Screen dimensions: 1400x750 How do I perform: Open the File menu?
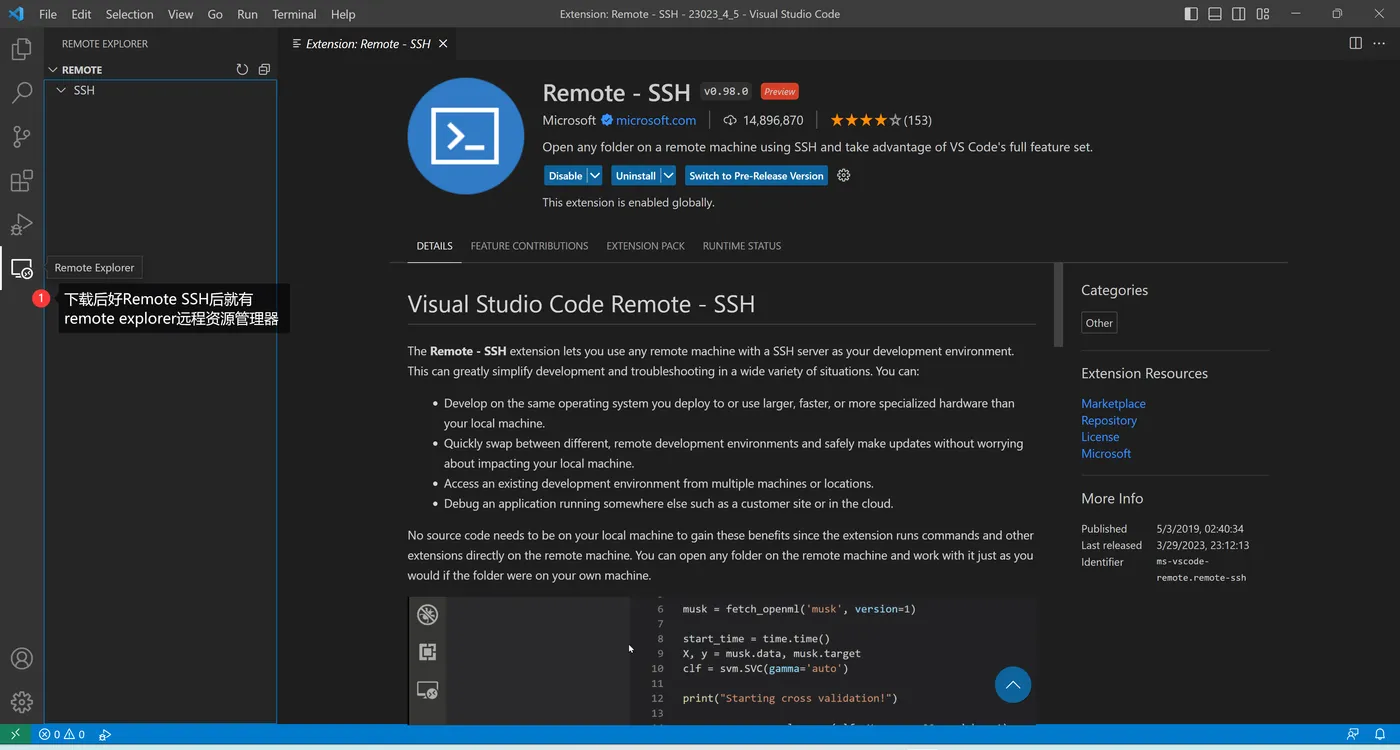click(x=48, y=14)
